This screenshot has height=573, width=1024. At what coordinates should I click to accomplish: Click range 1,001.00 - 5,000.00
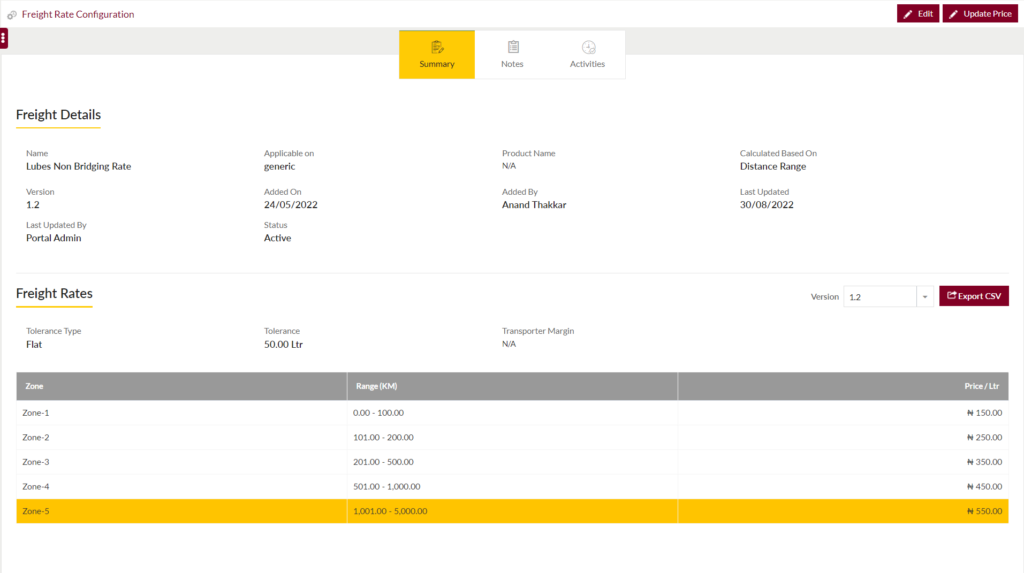coord(390,512)
